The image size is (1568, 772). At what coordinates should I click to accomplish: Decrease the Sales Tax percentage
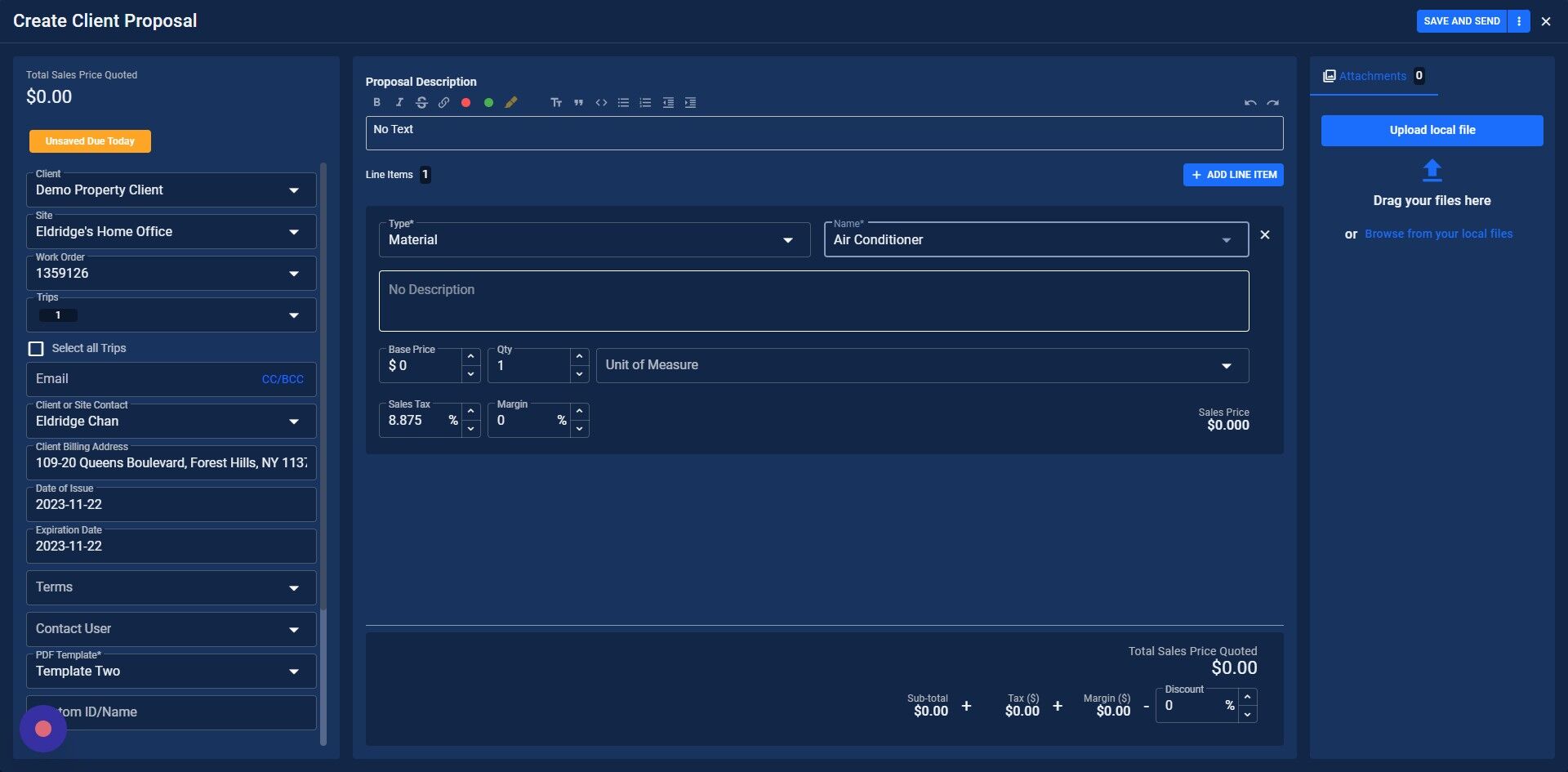[x=470, y=429]
